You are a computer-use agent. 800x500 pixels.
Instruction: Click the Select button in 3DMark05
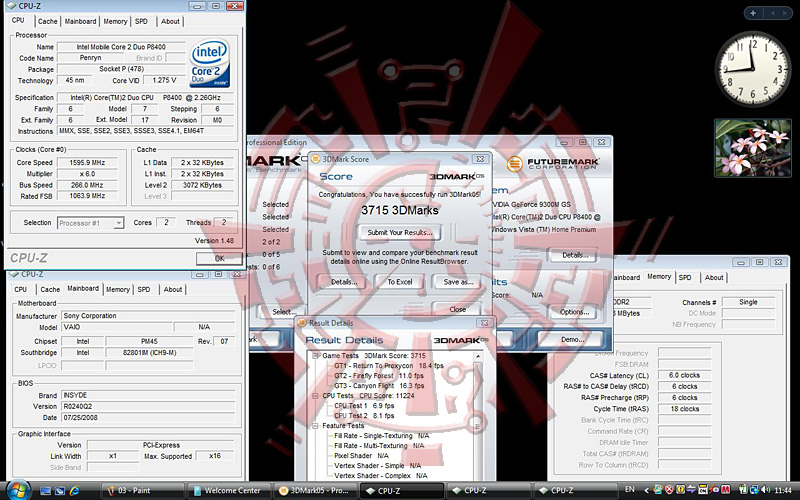click(284, 312)
